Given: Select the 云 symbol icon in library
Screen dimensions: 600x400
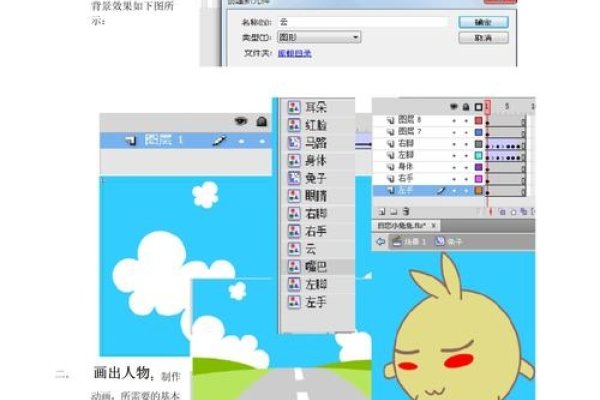Looking at the screenshot, I should coord(294,249).
